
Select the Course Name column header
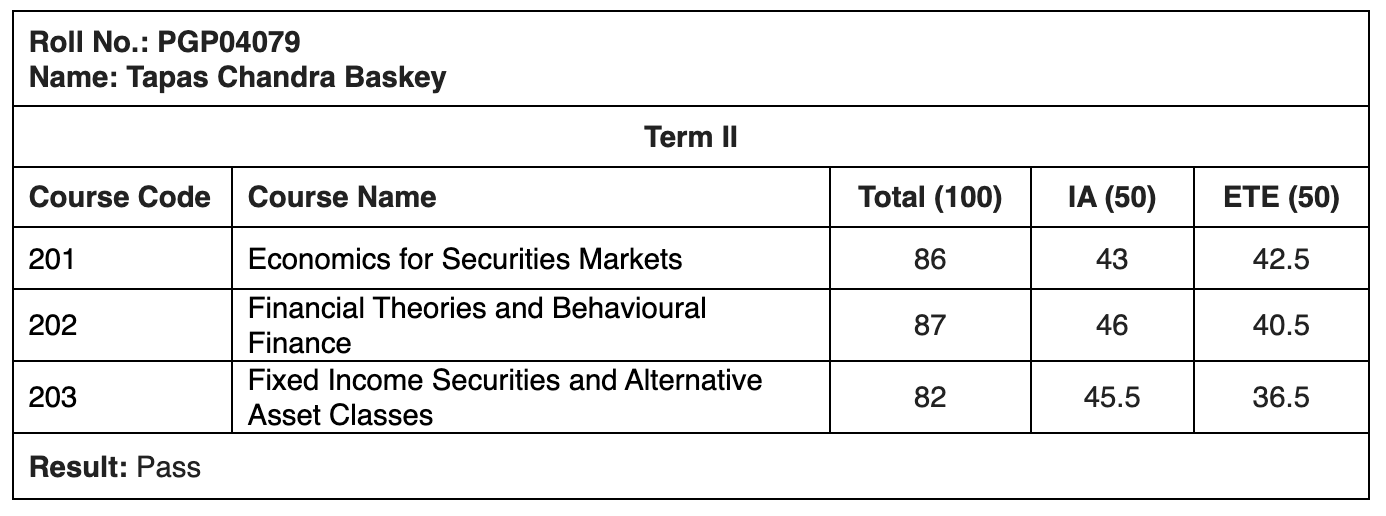coord(342,197)
